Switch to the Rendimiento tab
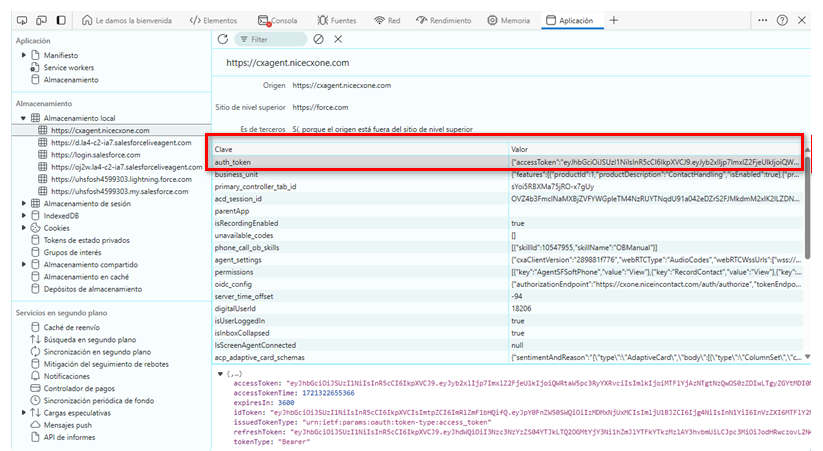823x451 pixels. tap(444, 20)
